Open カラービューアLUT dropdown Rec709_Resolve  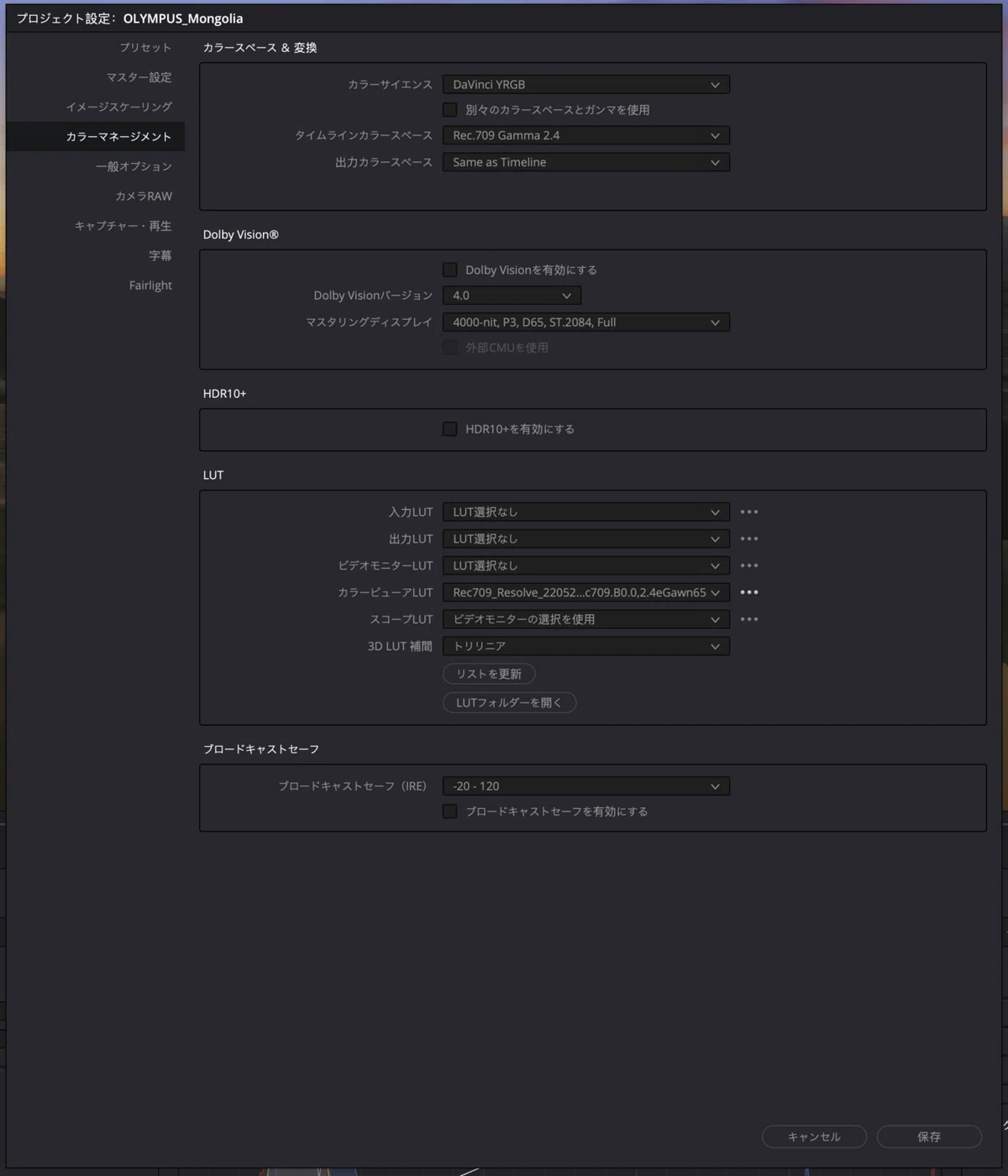585,592
